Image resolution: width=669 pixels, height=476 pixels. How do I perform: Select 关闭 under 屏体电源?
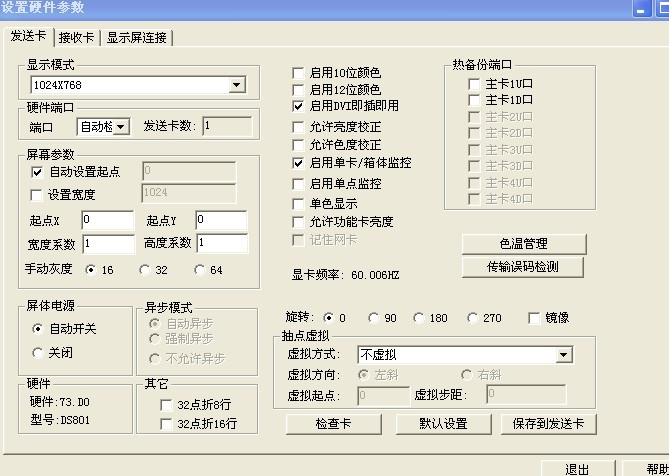[x=39, y=353]
